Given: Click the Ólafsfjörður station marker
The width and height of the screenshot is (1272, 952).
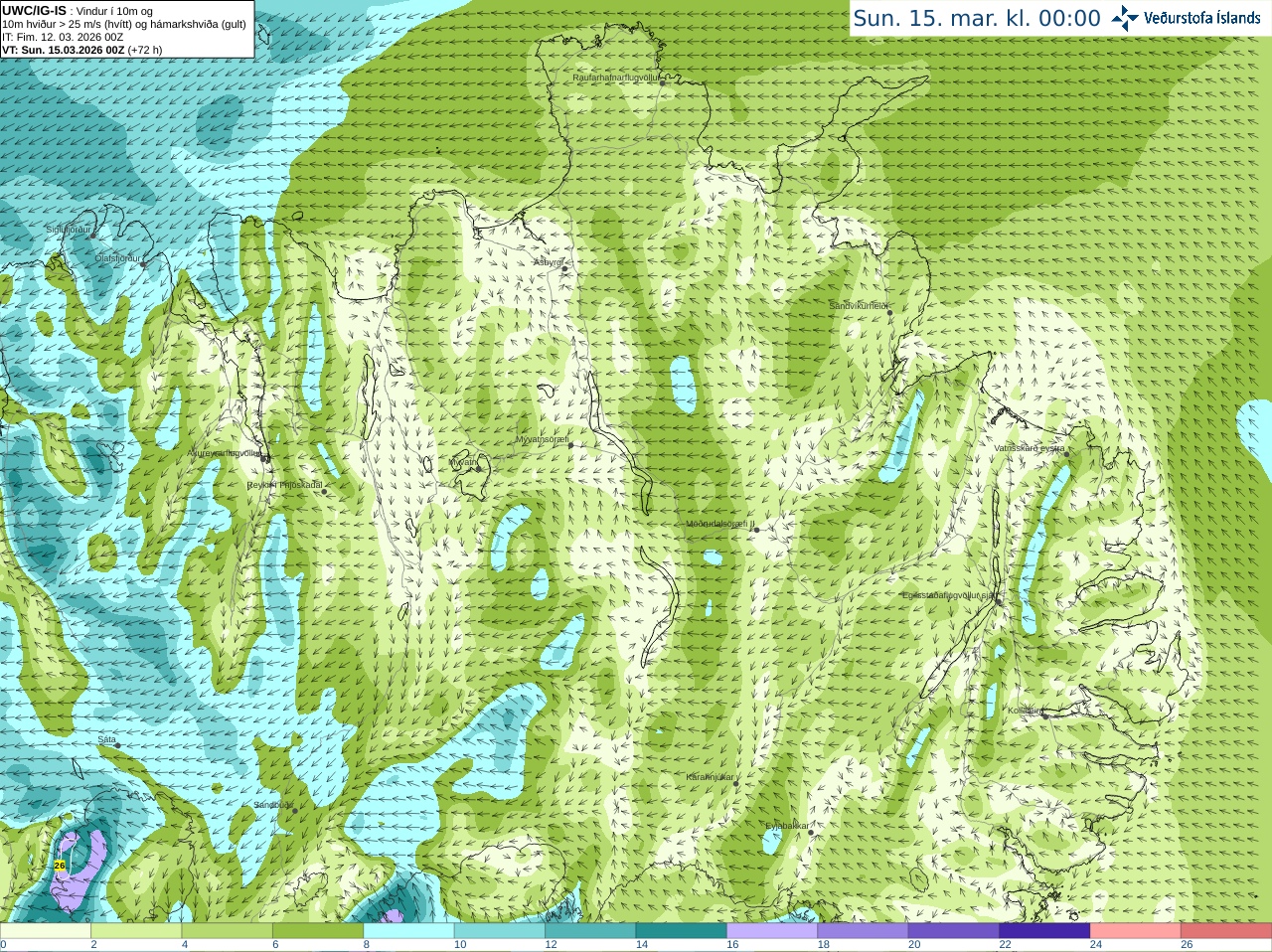Looking at the screenshot, I should [x=144, y=262].
